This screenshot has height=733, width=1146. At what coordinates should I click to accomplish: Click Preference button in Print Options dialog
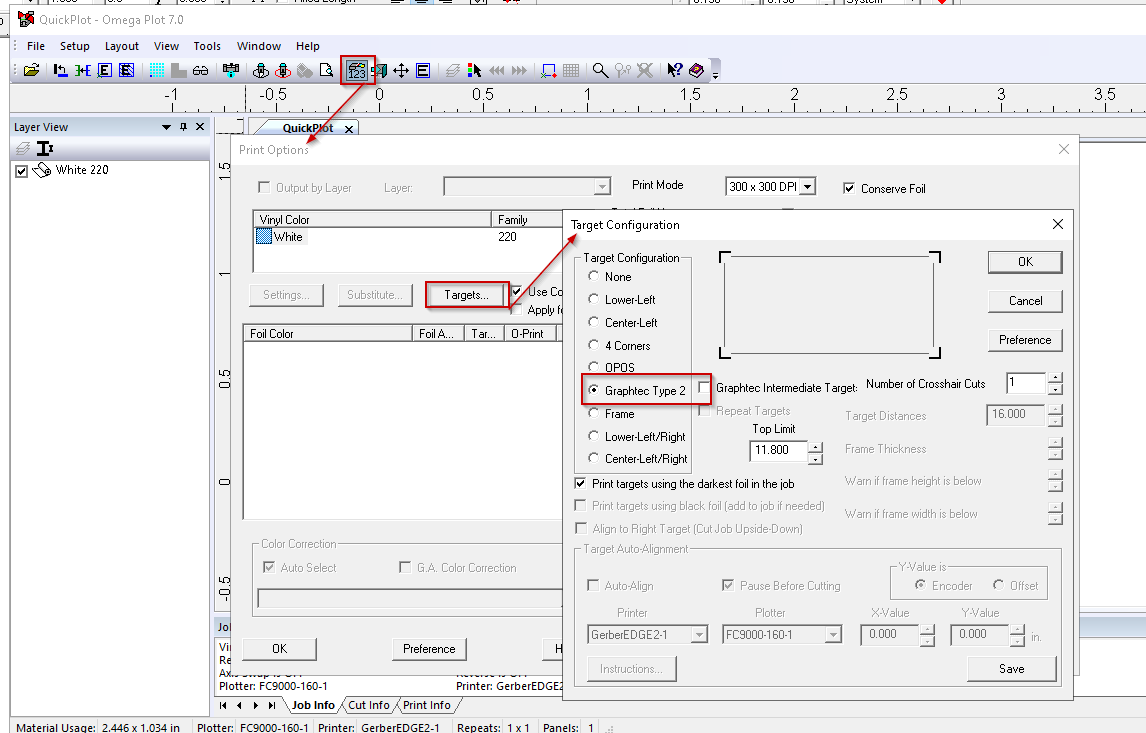429,649
